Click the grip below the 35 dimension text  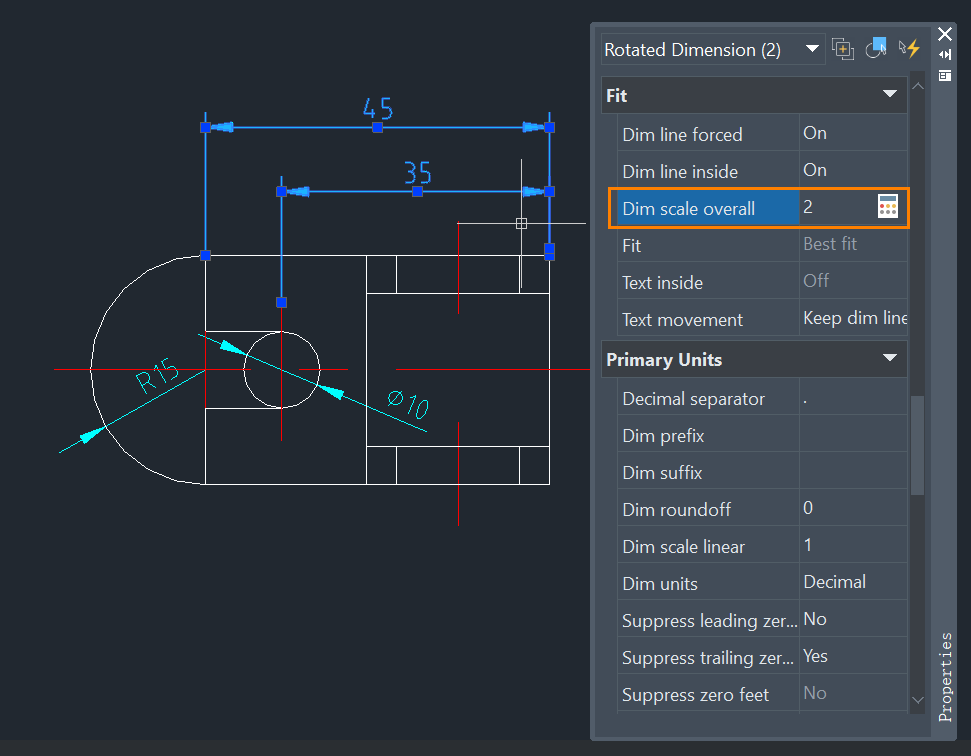(417, 192)
